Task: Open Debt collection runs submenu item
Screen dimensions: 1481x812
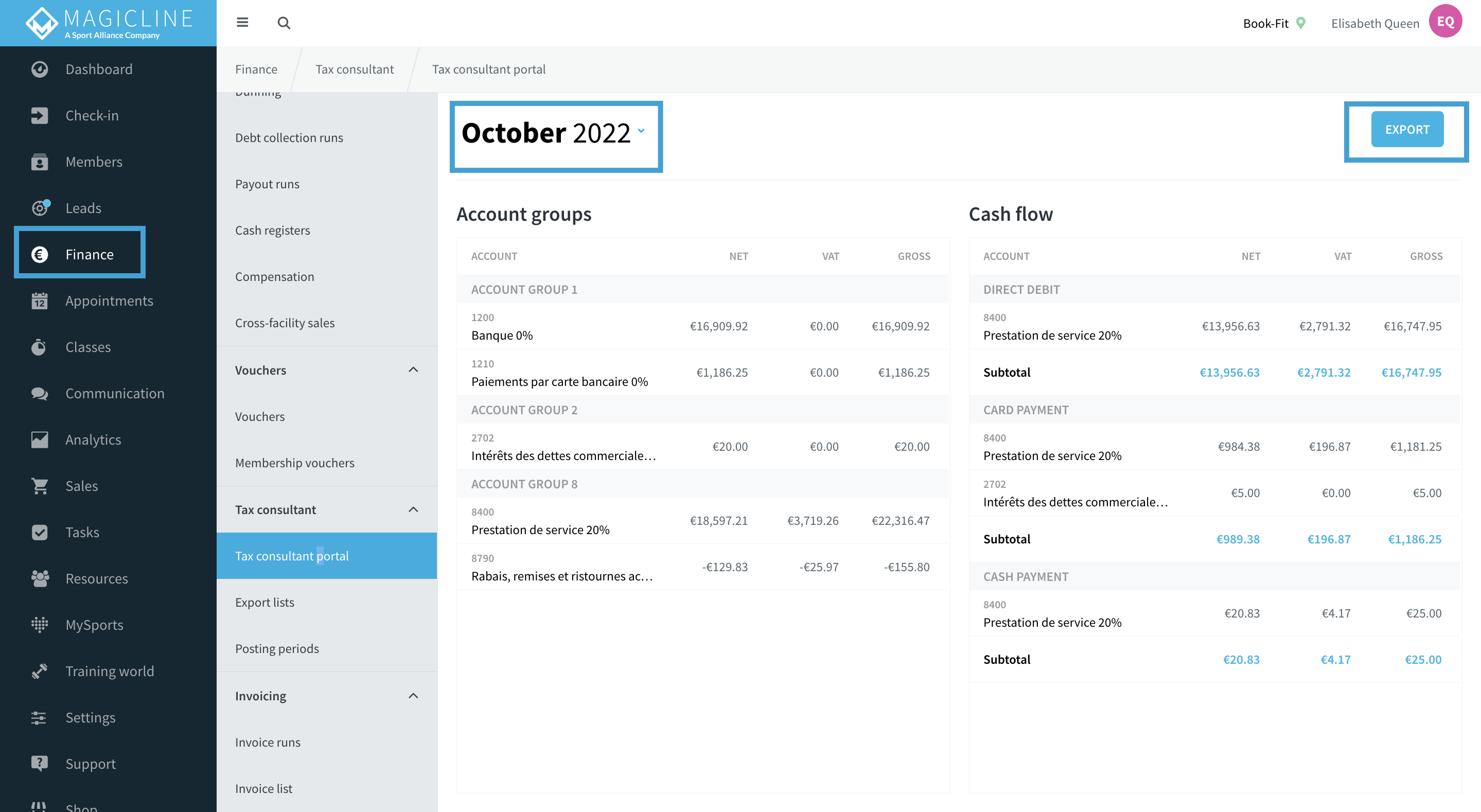Action: (x=327, y=138)
